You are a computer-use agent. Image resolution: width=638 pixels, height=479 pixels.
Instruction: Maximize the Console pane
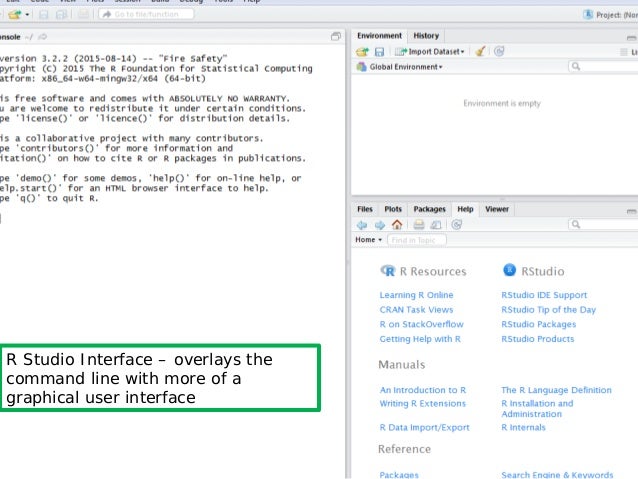pos(336,37)
